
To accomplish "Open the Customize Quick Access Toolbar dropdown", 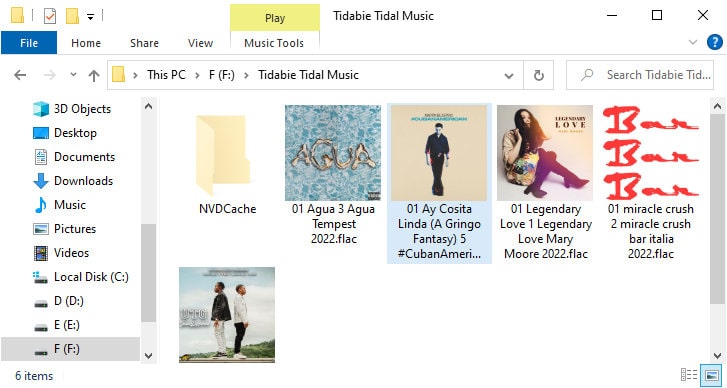I will (90, 17).
